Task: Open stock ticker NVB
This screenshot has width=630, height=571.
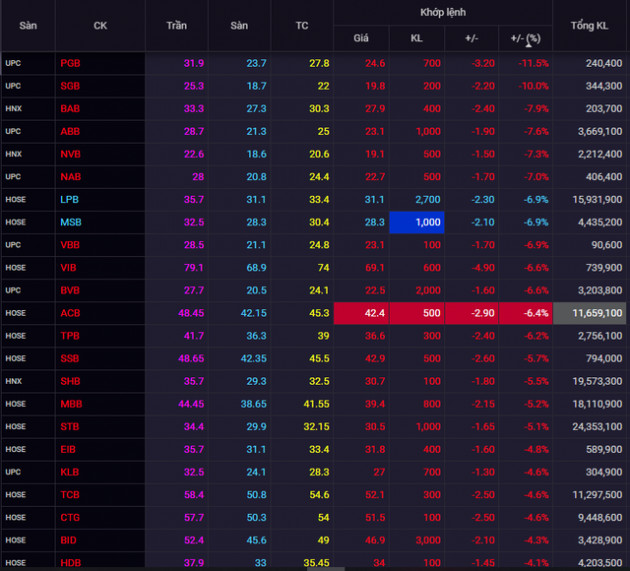Action: [x=70, y=154]
